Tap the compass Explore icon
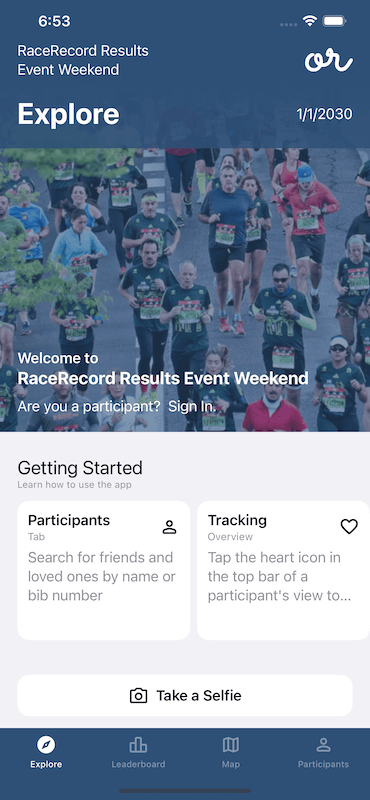 [46, 745]
